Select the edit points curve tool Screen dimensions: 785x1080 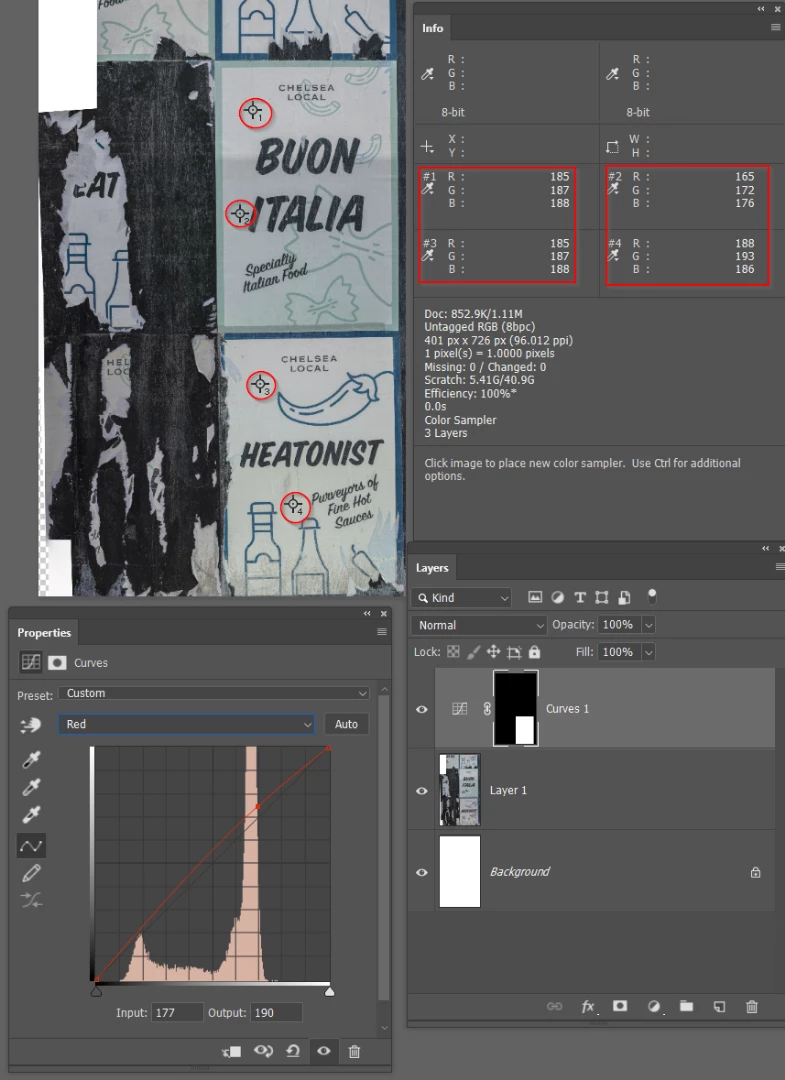point(31,846)
